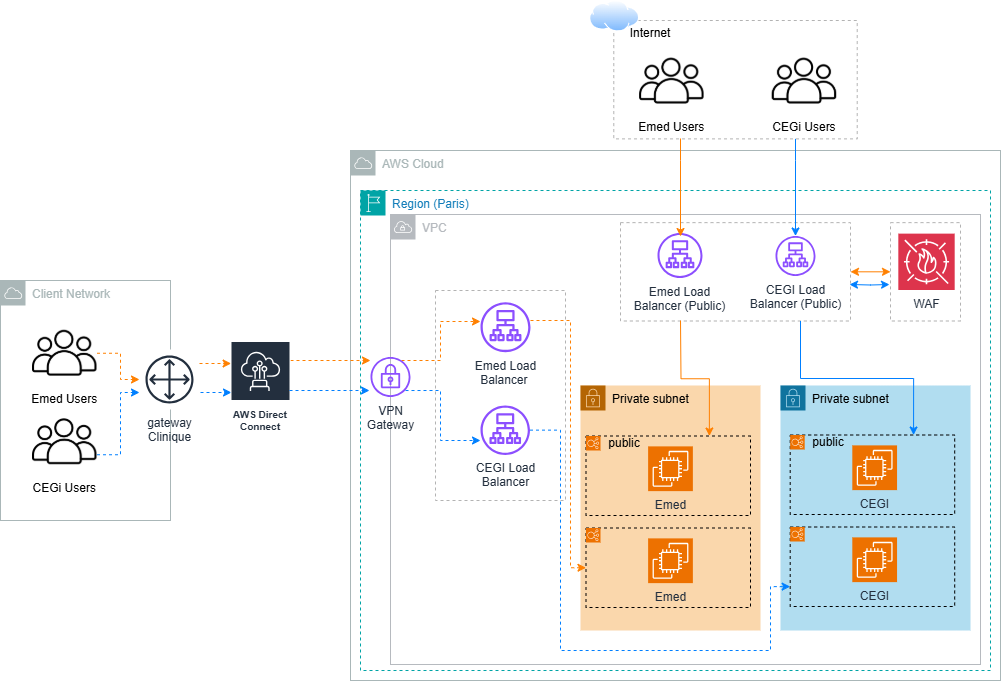Click the Client Network cloud icon

[x=13, y=293]
